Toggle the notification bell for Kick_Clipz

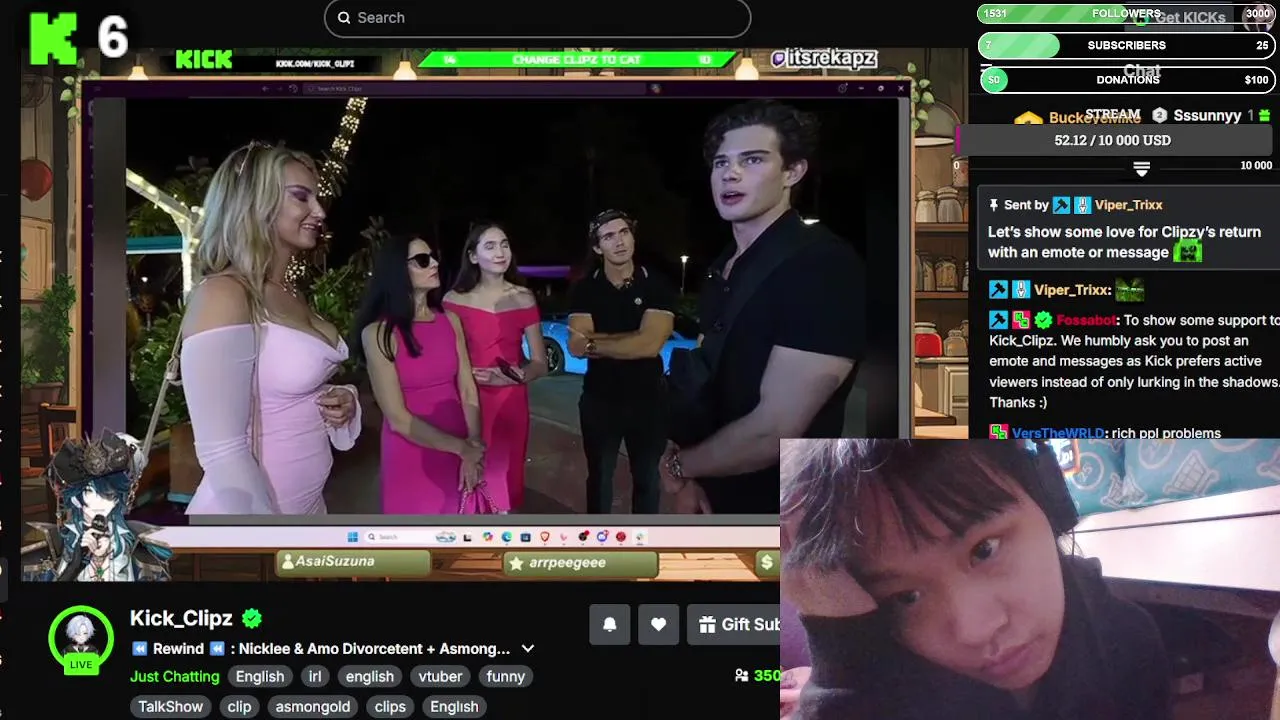coord(609,625)
